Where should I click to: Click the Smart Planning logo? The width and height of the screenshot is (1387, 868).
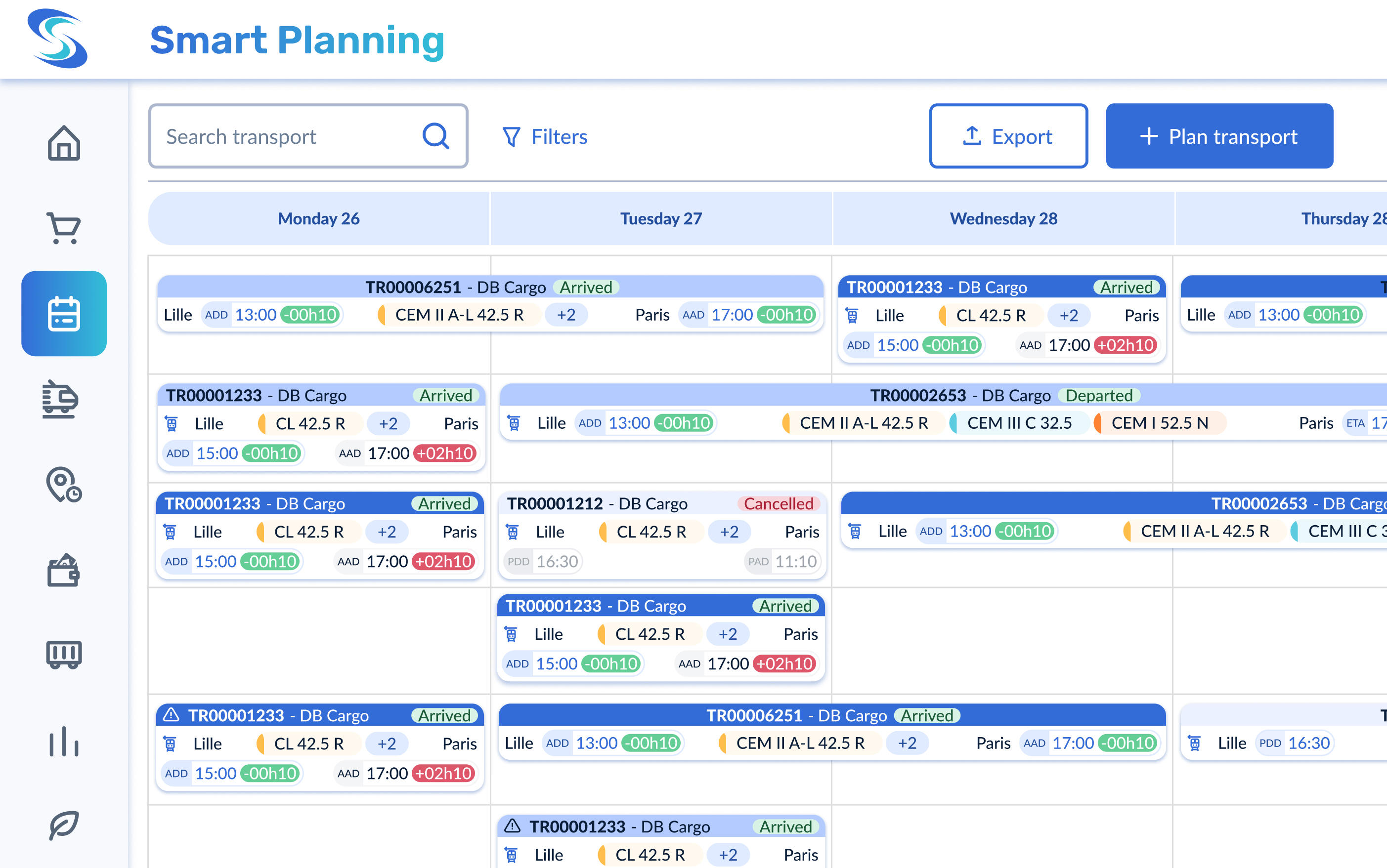pyautogui.click(x=57, y=39)
